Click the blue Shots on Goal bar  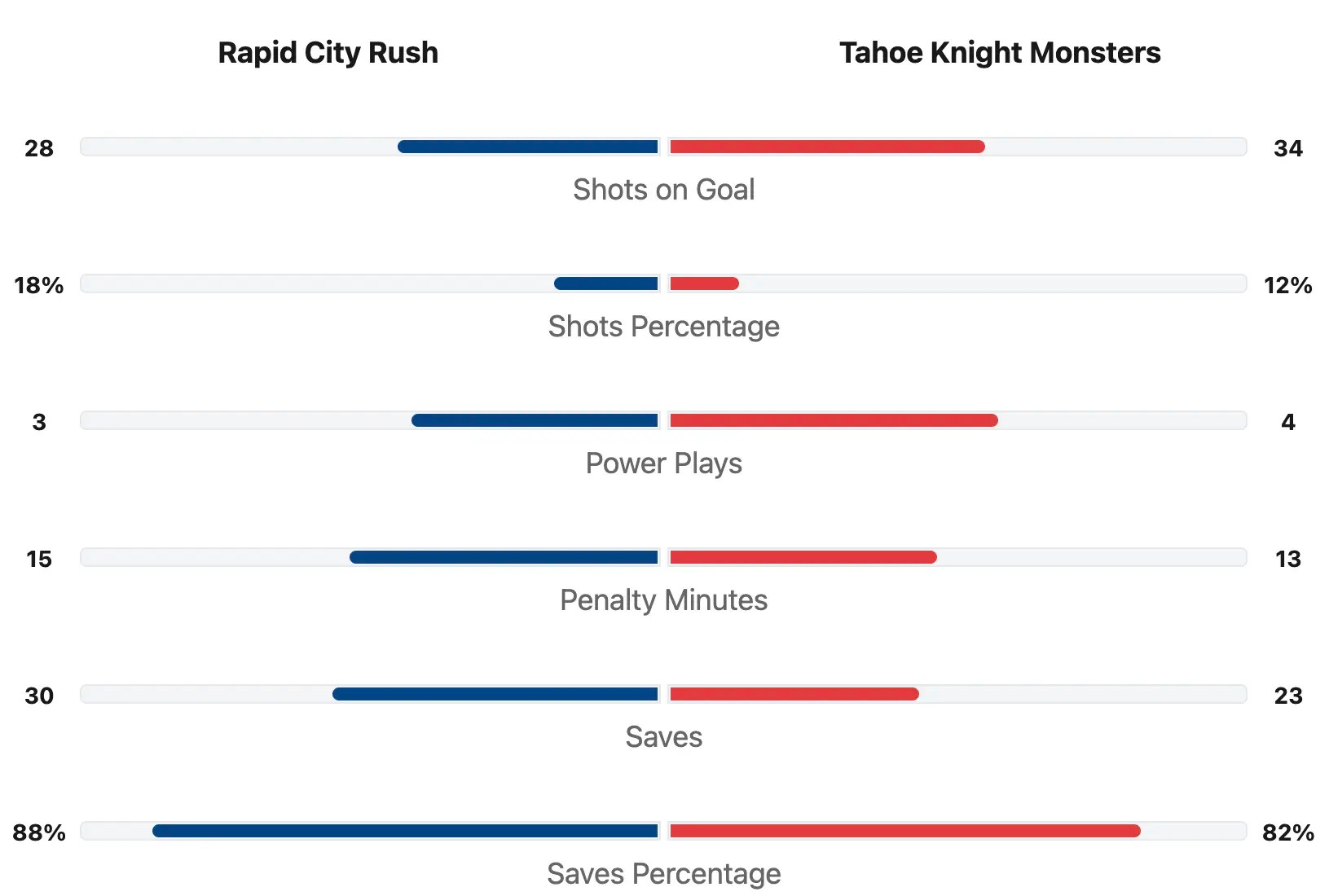[x=528, y=147]
